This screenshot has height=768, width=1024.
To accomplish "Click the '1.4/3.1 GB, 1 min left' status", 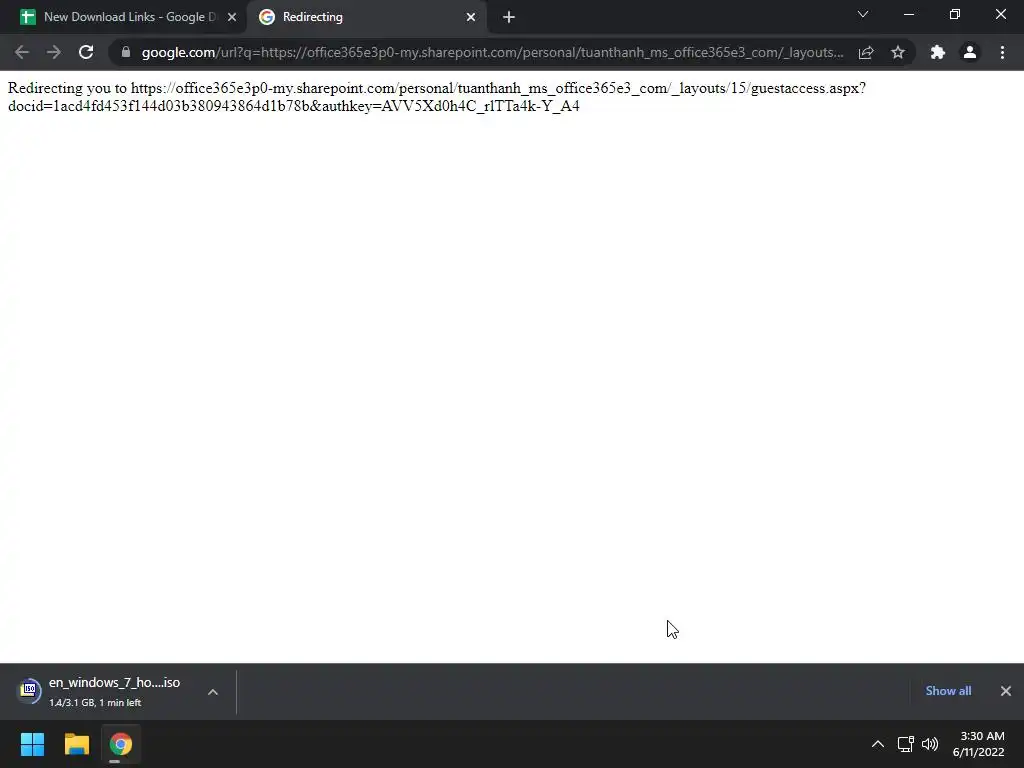I will coord(95,703).
